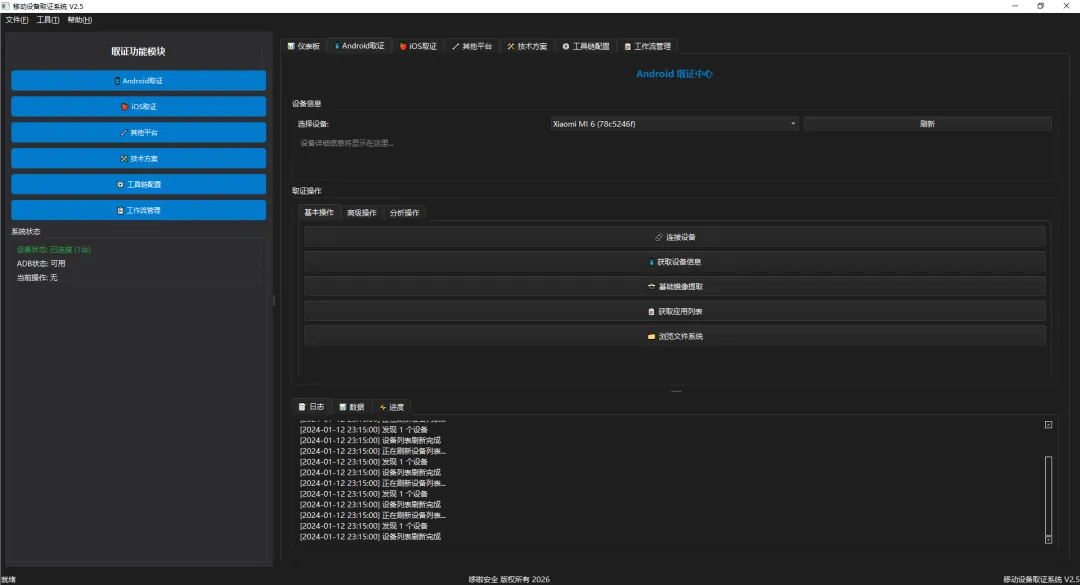Open the 工具(T) menu
1080x585 pixels.
pos(48,20)
